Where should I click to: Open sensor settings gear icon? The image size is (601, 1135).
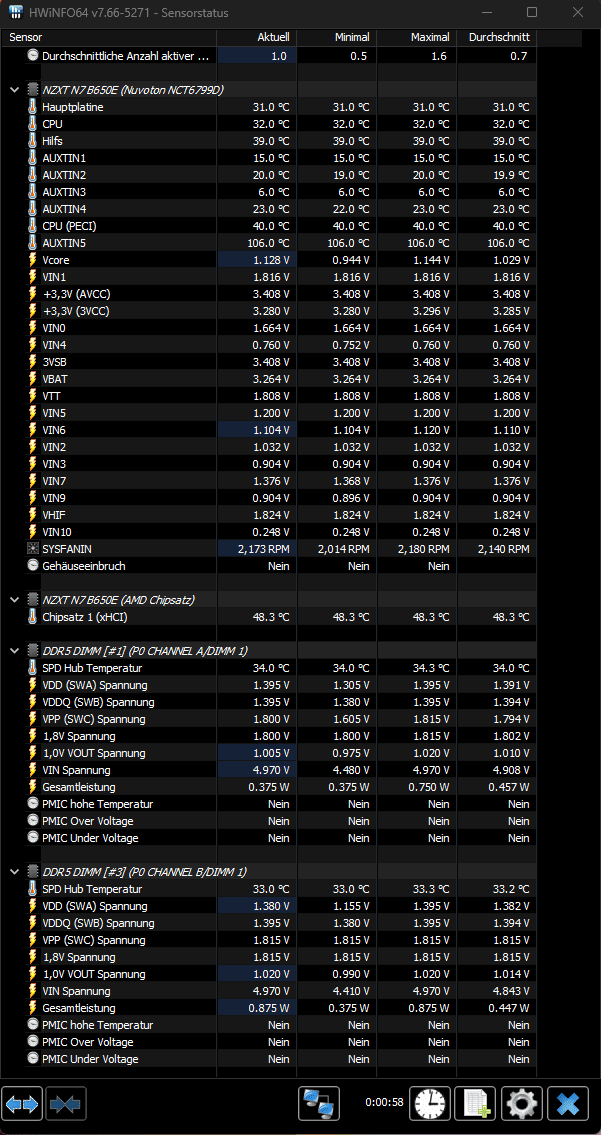click(x=522, y=1105)
